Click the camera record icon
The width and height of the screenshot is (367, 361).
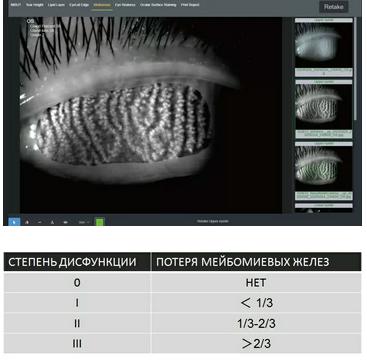[66, 222]
